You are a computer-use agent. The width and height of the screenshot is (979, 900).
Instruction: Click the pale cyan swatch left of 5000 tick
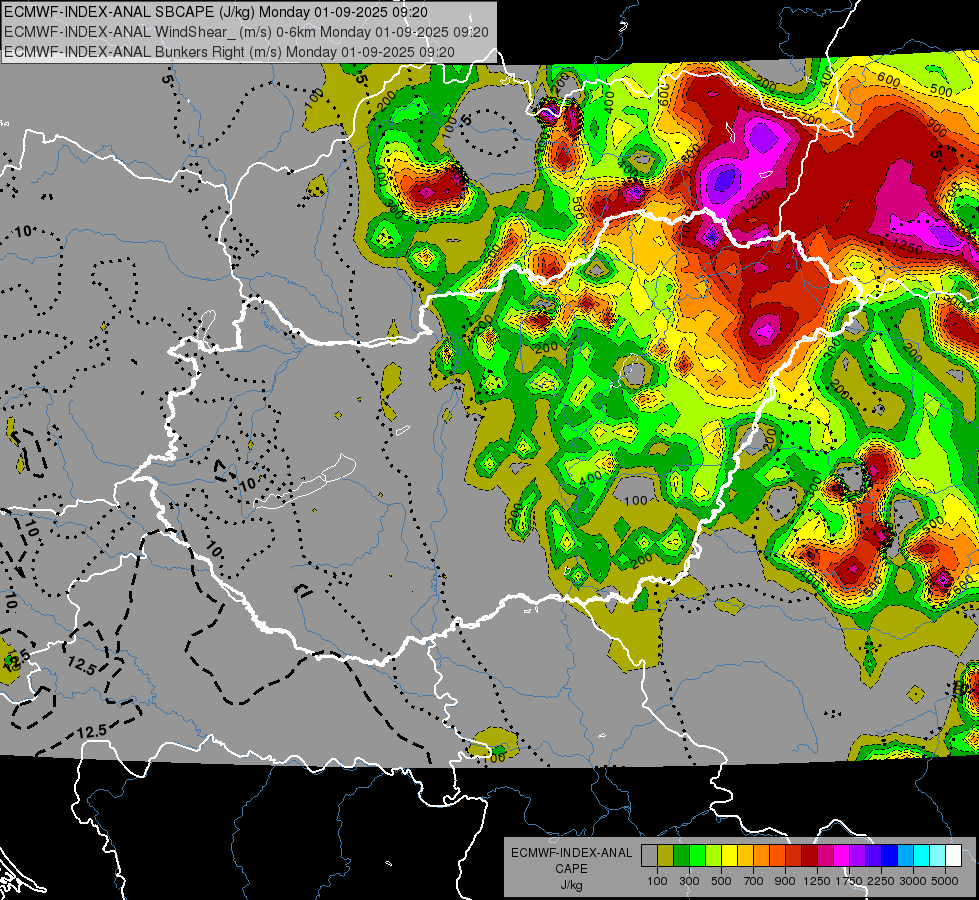click(938, 856)
